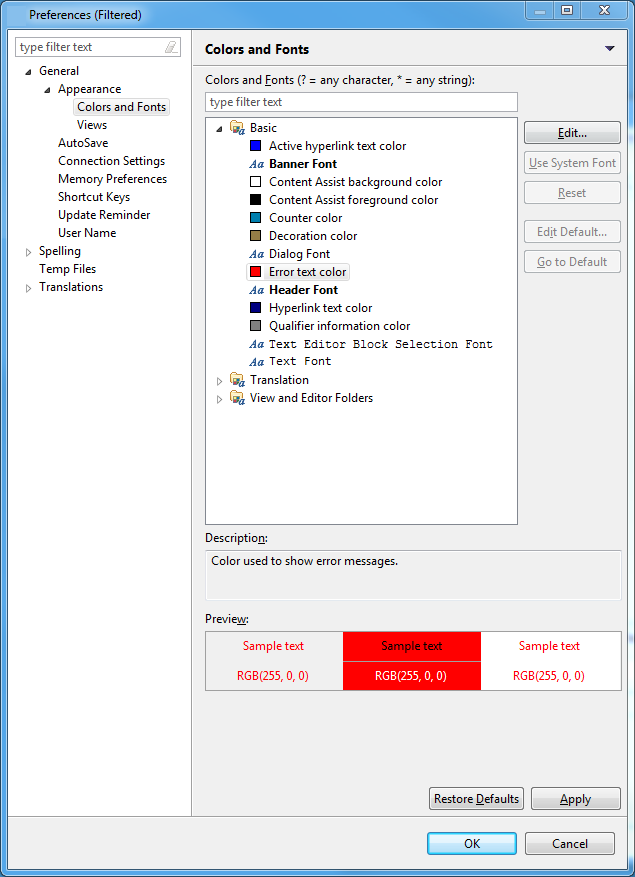Expand View and Editor Folders category
Image resolution: width=635 pixels, height=877 pixels.
click(x=220, y=399)
